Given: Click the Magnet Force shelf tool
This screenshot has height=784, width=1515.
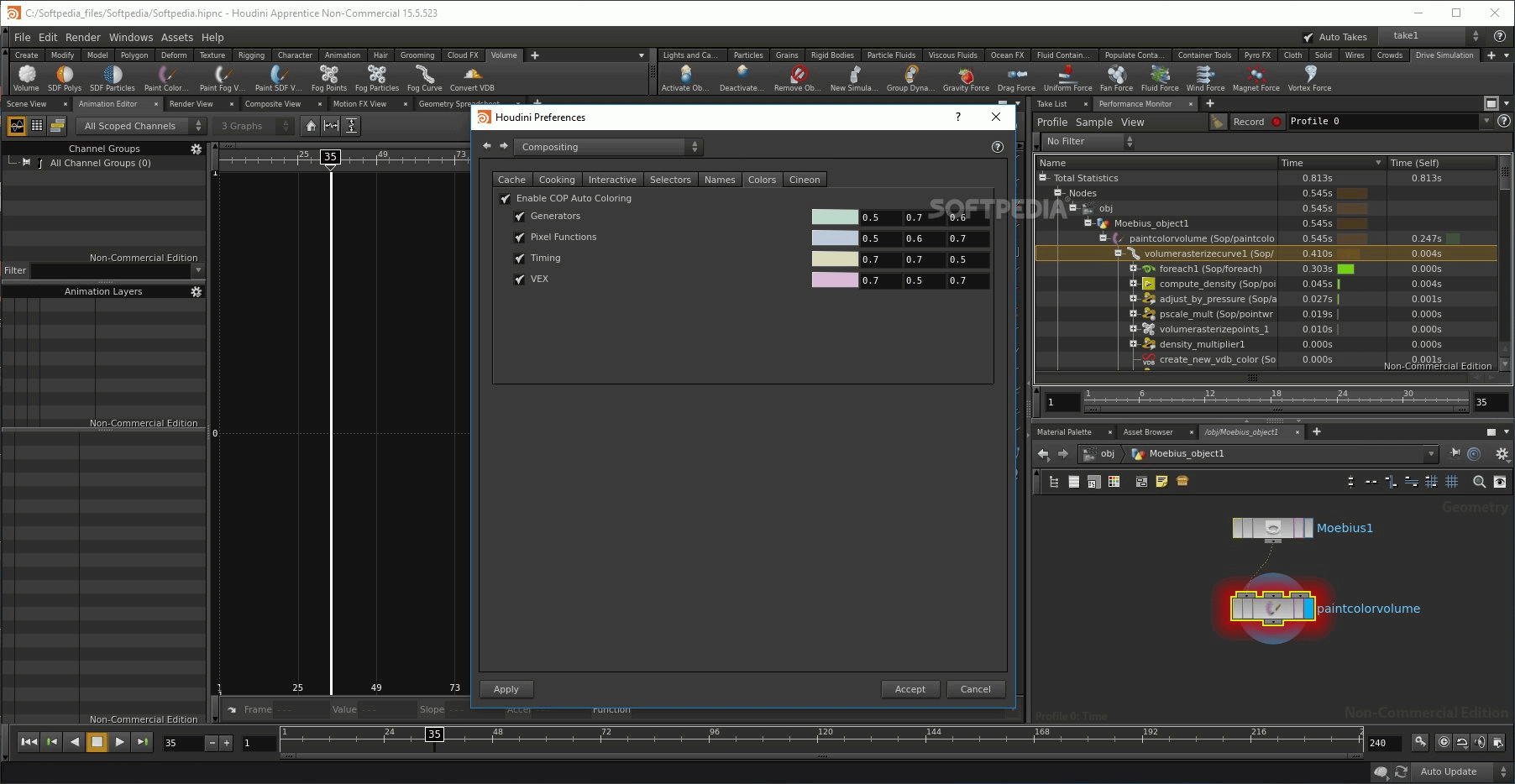Looking at the screenshot, I should click(1256, 79).
